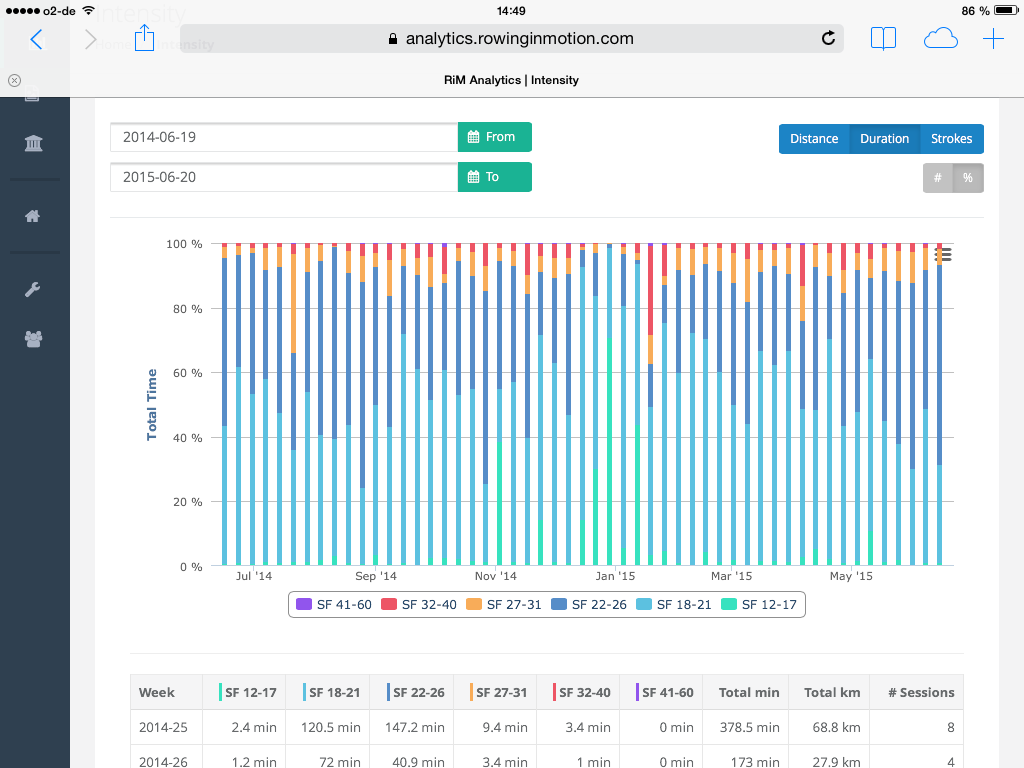The height and width of the screenshot is (768, 1024).
Task: Click Total Time axis label
Action: (152, 405)
